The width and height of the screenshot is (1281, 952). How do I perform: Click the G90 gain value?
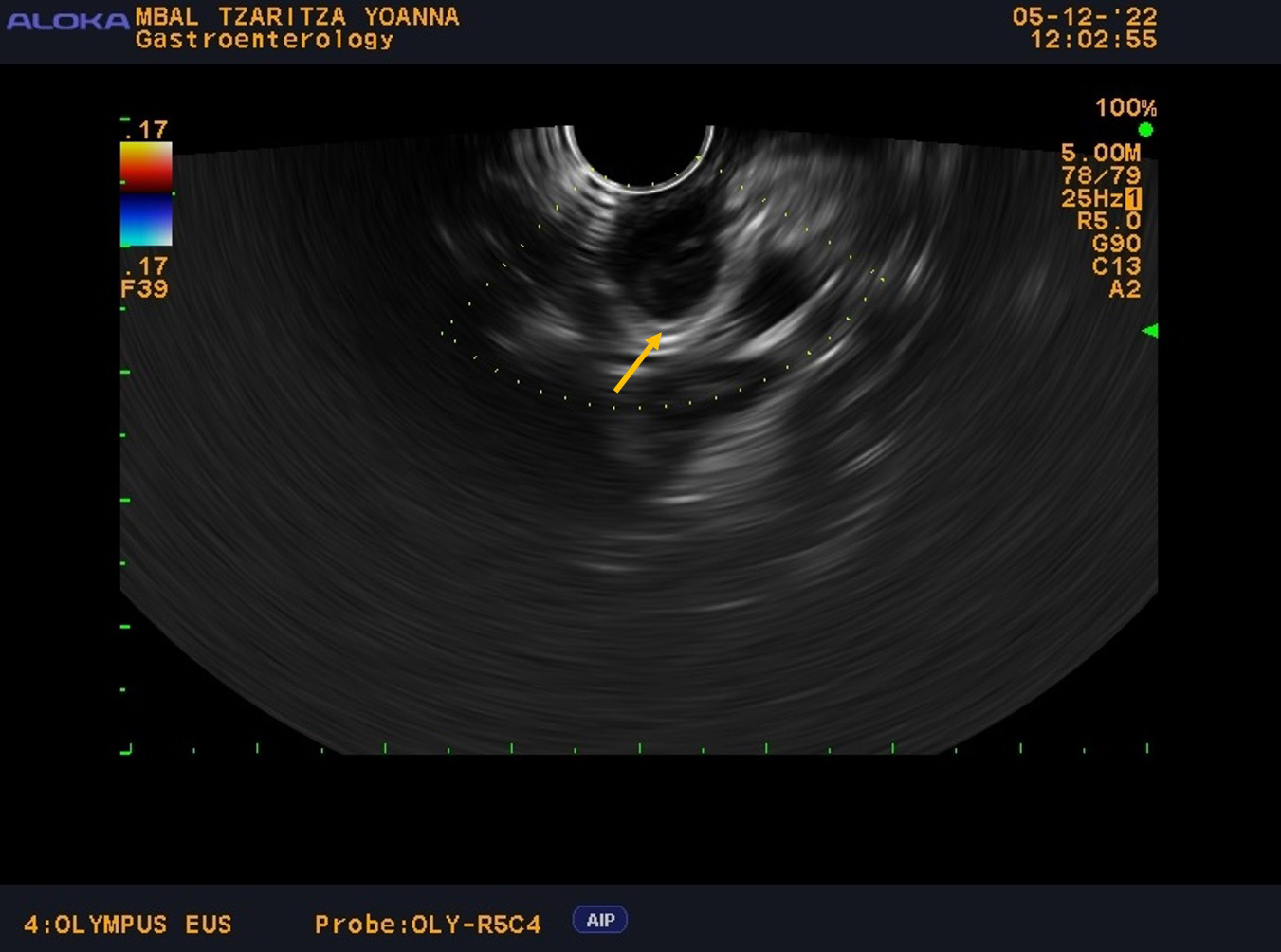pos(1116,244)
